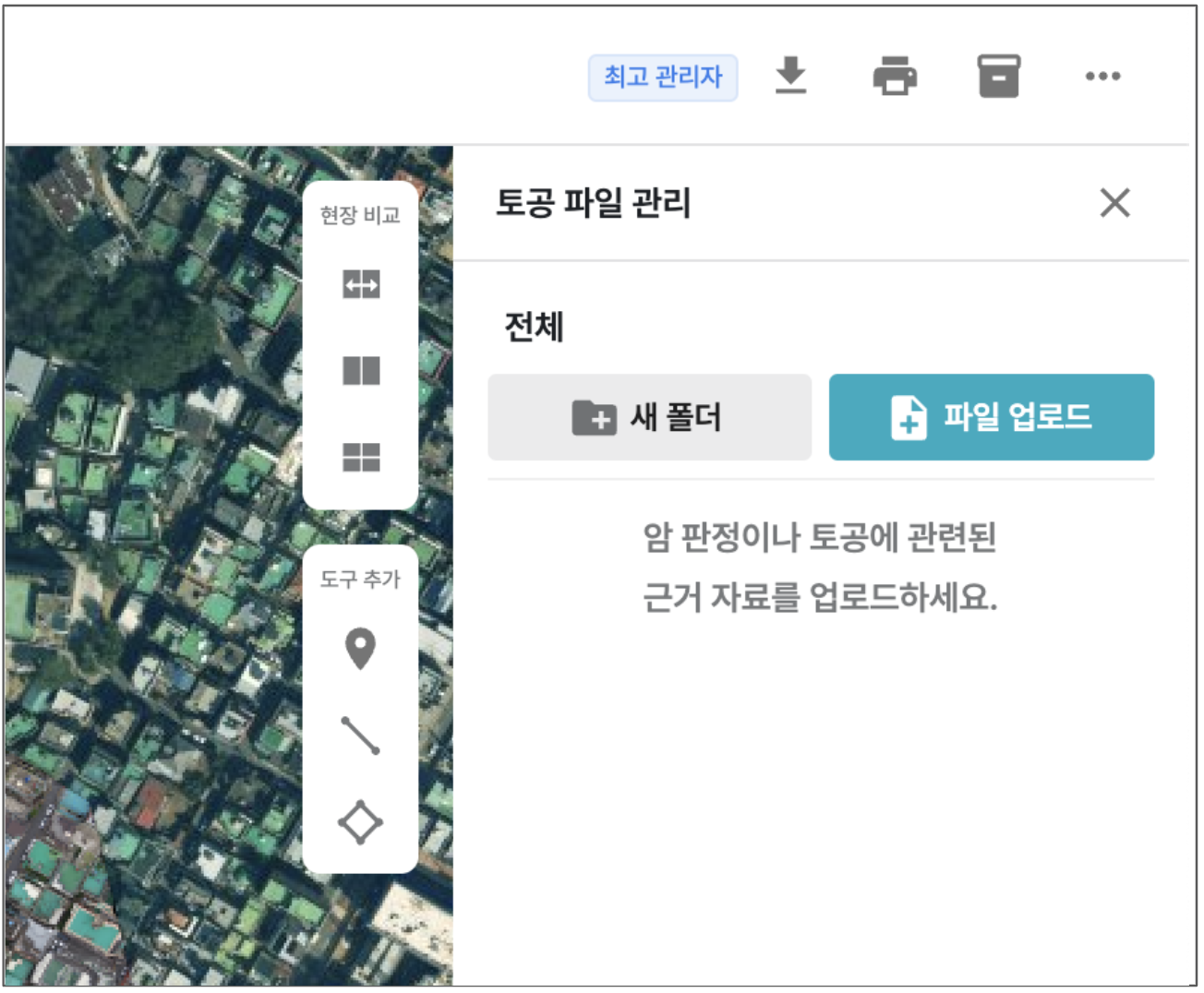Open the three-dot more options menu
Image resolution: width=1204 pixels, height=993 pixels.
[1102, 76]
